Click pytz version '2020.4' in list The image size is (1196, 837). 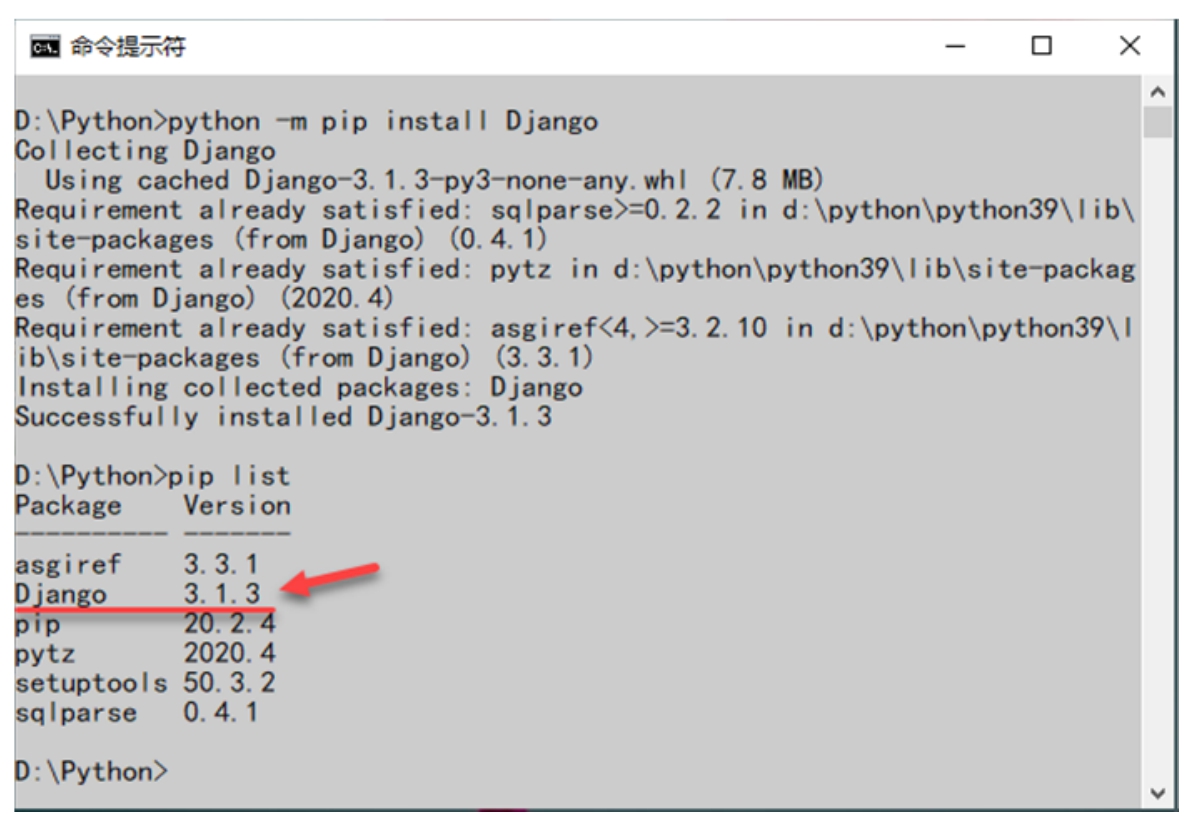229,654
